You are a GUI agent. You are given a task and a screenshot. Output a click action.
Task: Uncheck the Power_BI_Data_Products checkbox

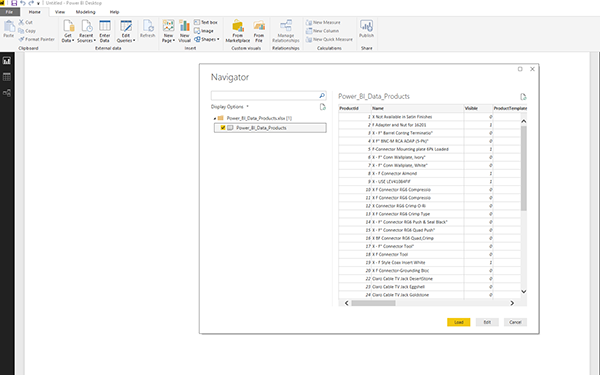223,128
